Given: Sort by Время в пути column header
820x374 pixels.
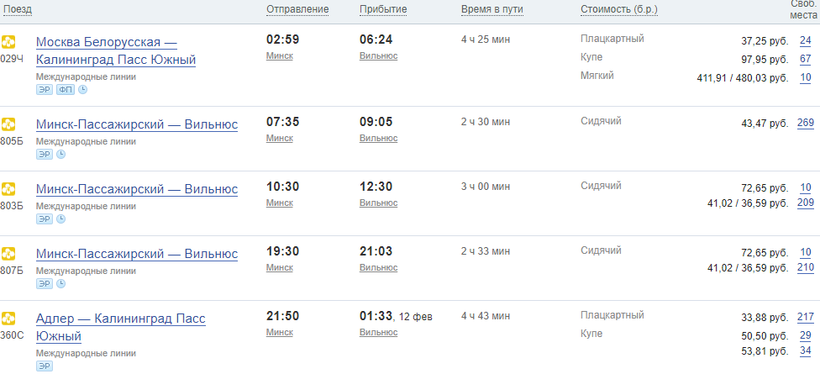Looking at the screenshot, I should (492, 9).
